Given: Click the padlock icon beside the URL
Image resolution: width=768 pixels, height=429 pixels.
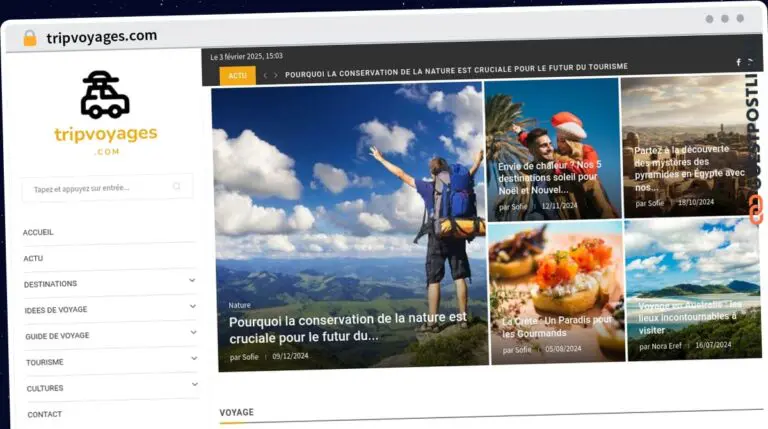Looking at the screenshot, I should coord(29,38).
